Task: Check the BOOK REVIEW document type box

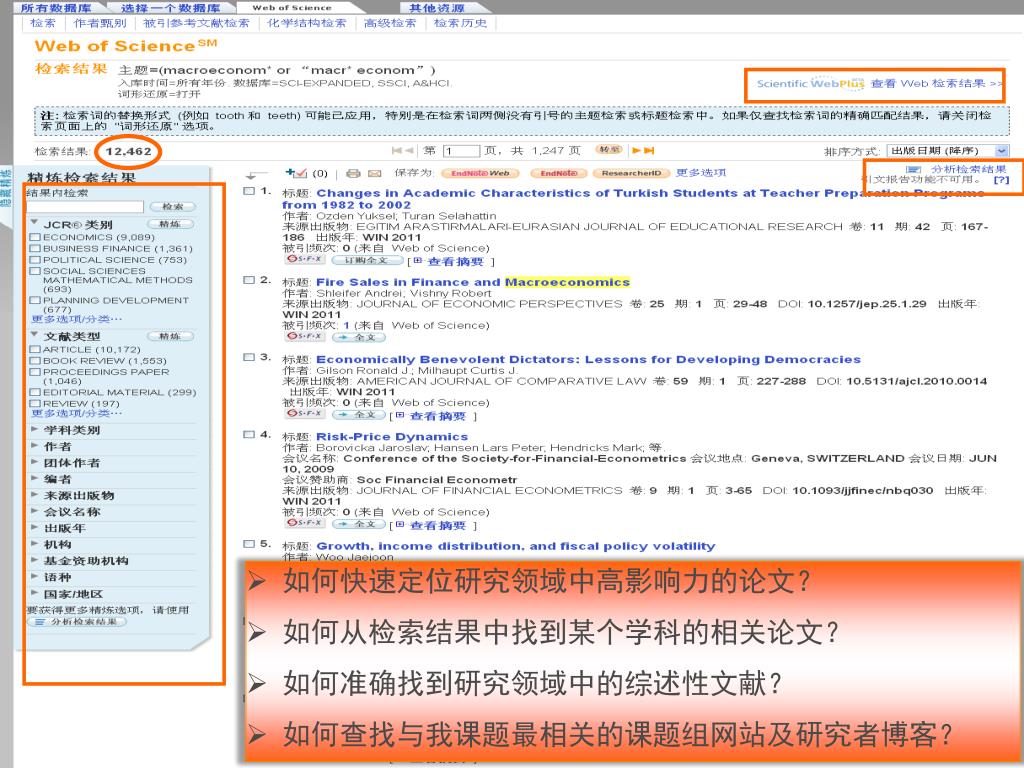Action: 35,360
